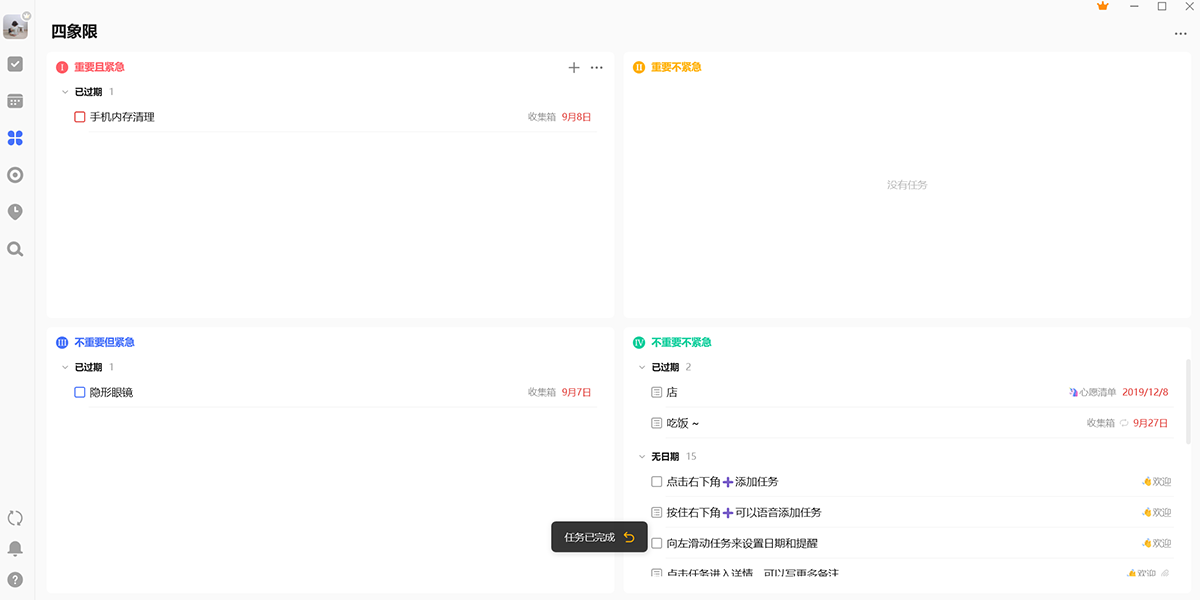Undo the completed task in toast
The image size is (1200, 600).
pyautogui.click(x=629, y=537)
